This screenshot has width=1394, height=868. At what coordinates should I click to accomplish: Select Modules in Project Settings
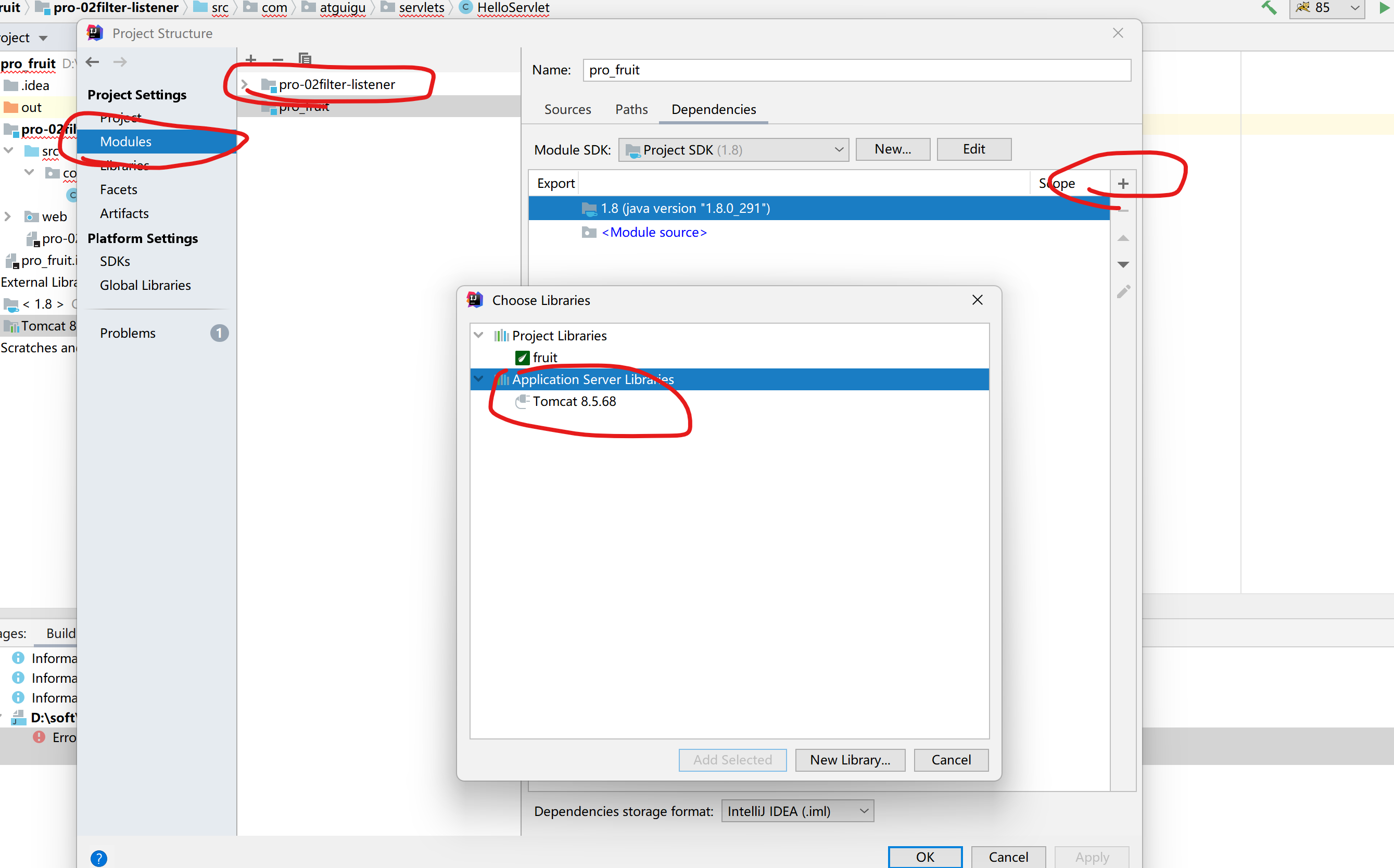156,141
